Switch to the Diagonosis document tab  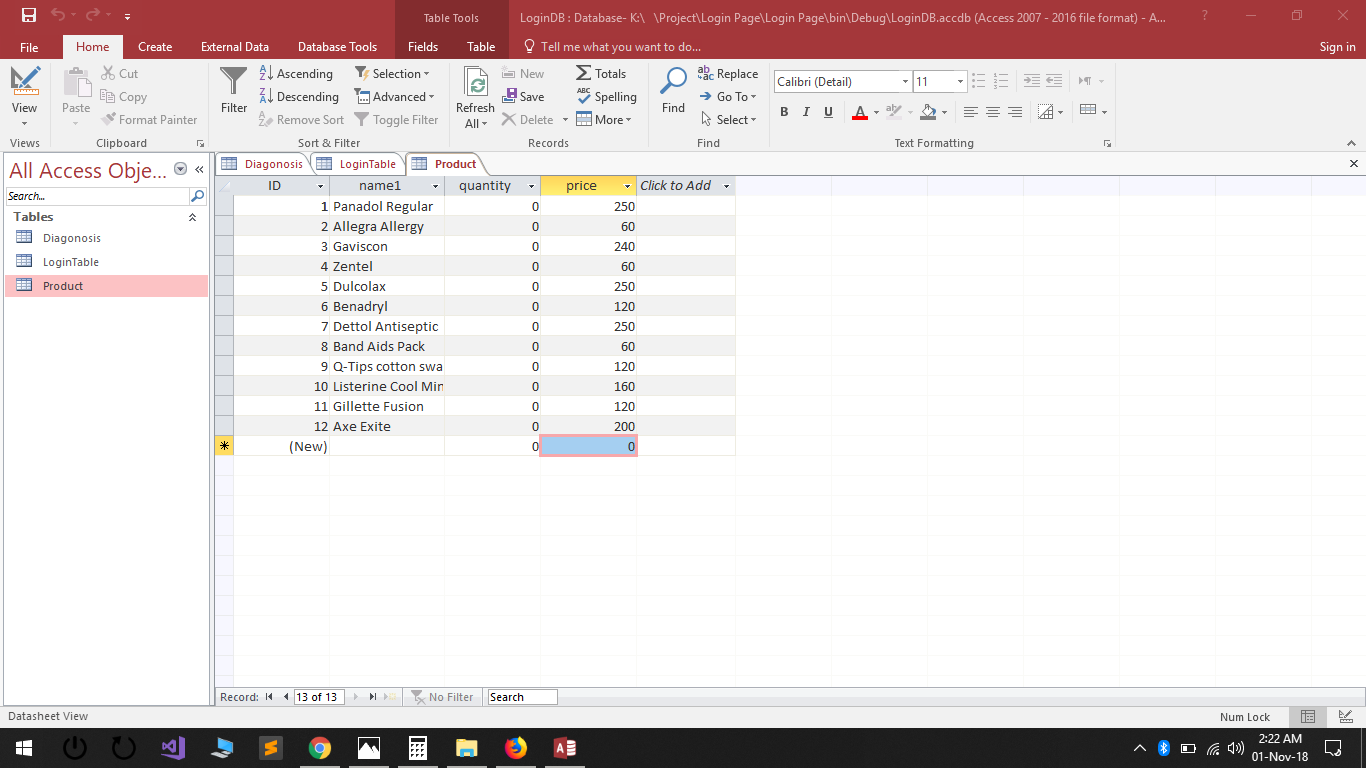262,164
